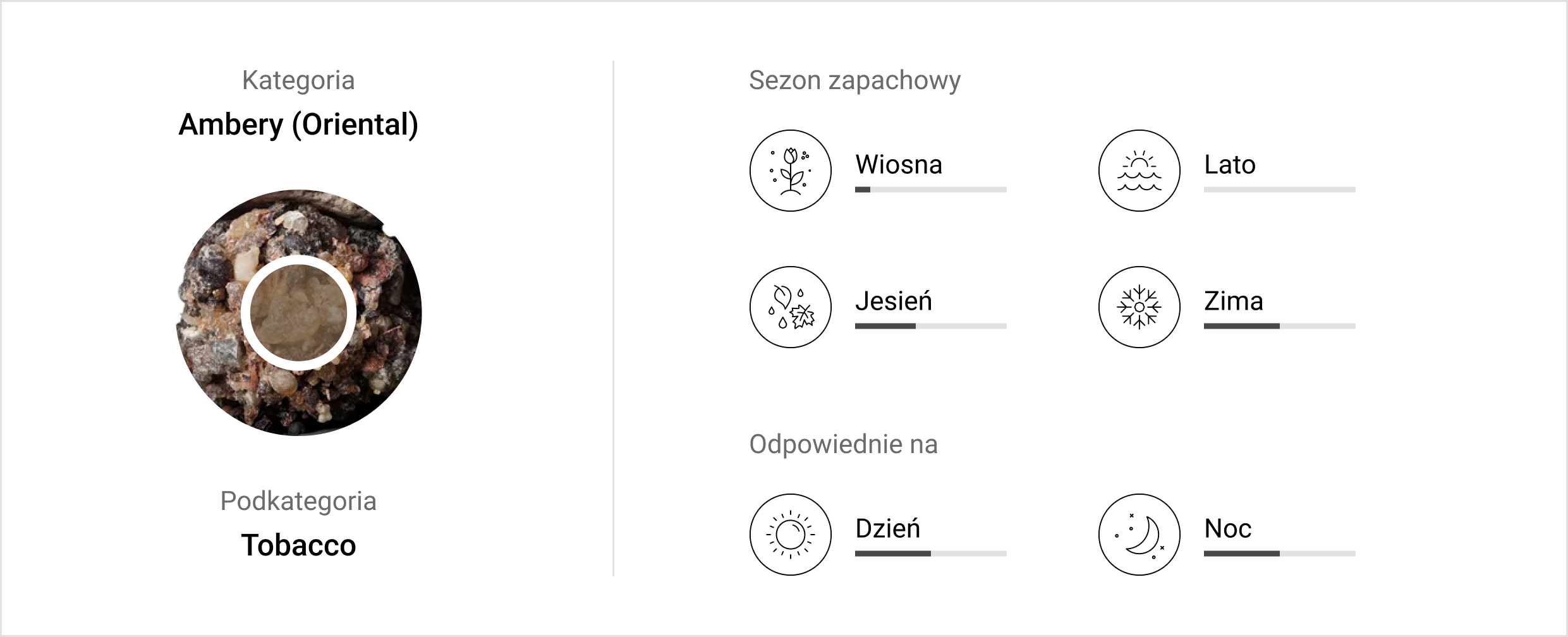
Task: Click the Sezon zapachowy heading
Action: tap(854, 80)
